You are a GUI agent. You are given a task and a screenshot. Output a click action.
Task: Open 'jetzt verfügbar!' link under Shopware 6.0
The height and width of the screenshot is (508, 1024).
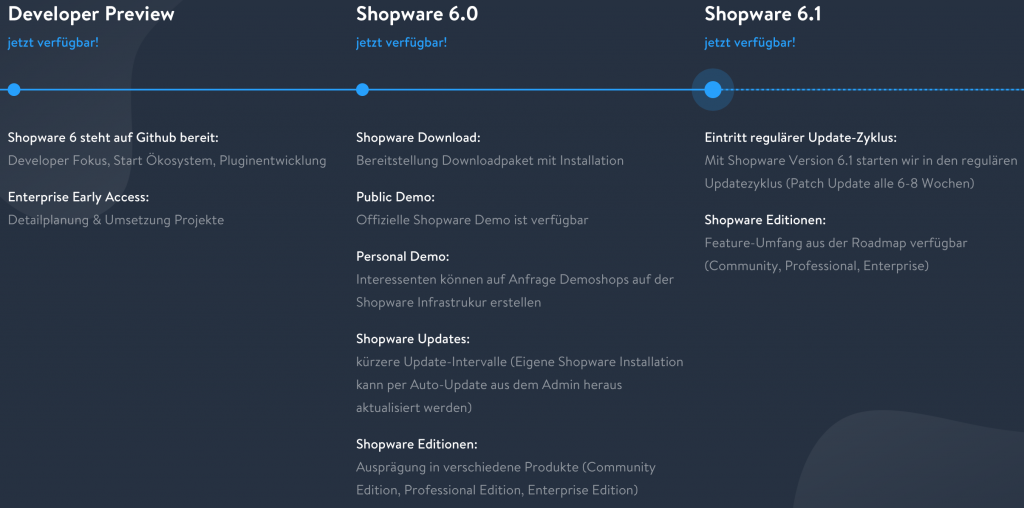(402, 43)
